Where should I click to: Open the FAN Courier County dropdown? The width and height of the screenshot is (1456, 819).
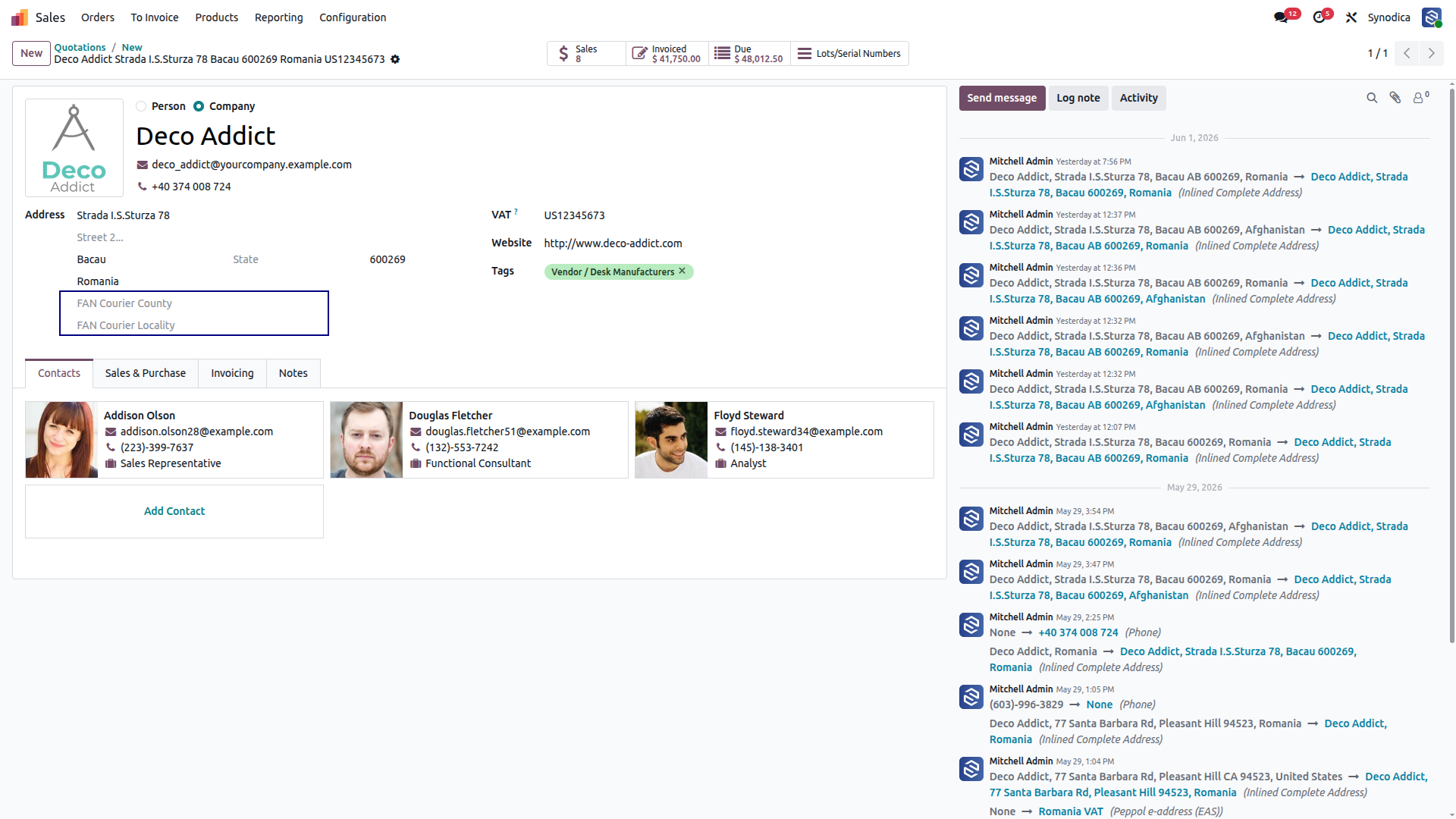tap(201, 303)
